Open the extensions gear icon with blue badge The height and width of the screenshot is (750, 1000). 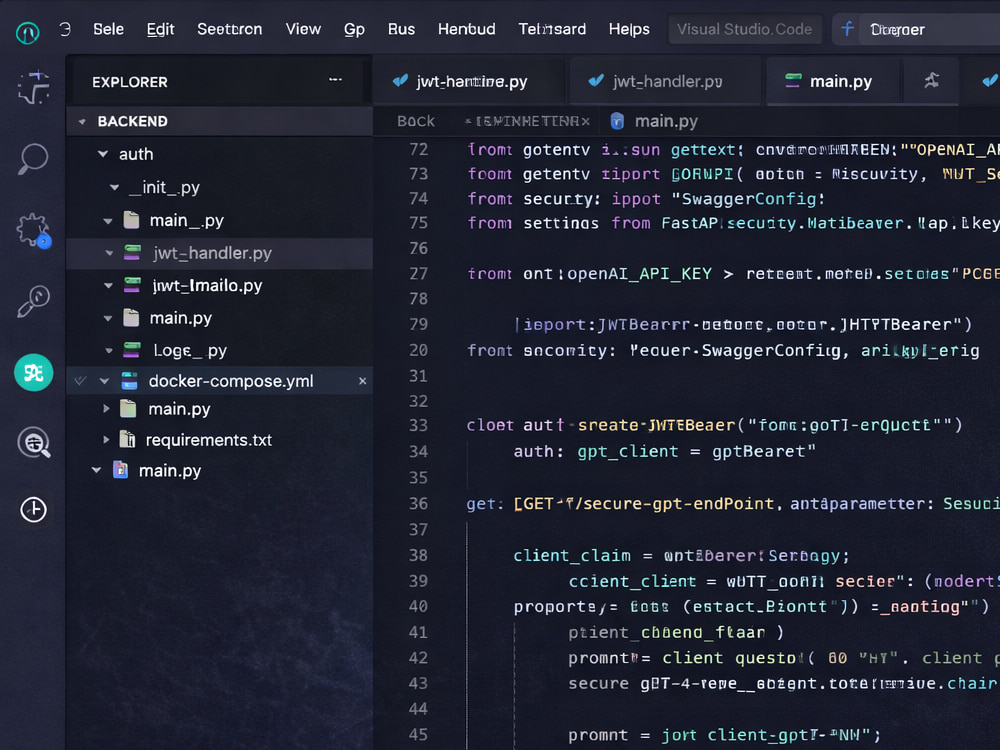point(33,230)
